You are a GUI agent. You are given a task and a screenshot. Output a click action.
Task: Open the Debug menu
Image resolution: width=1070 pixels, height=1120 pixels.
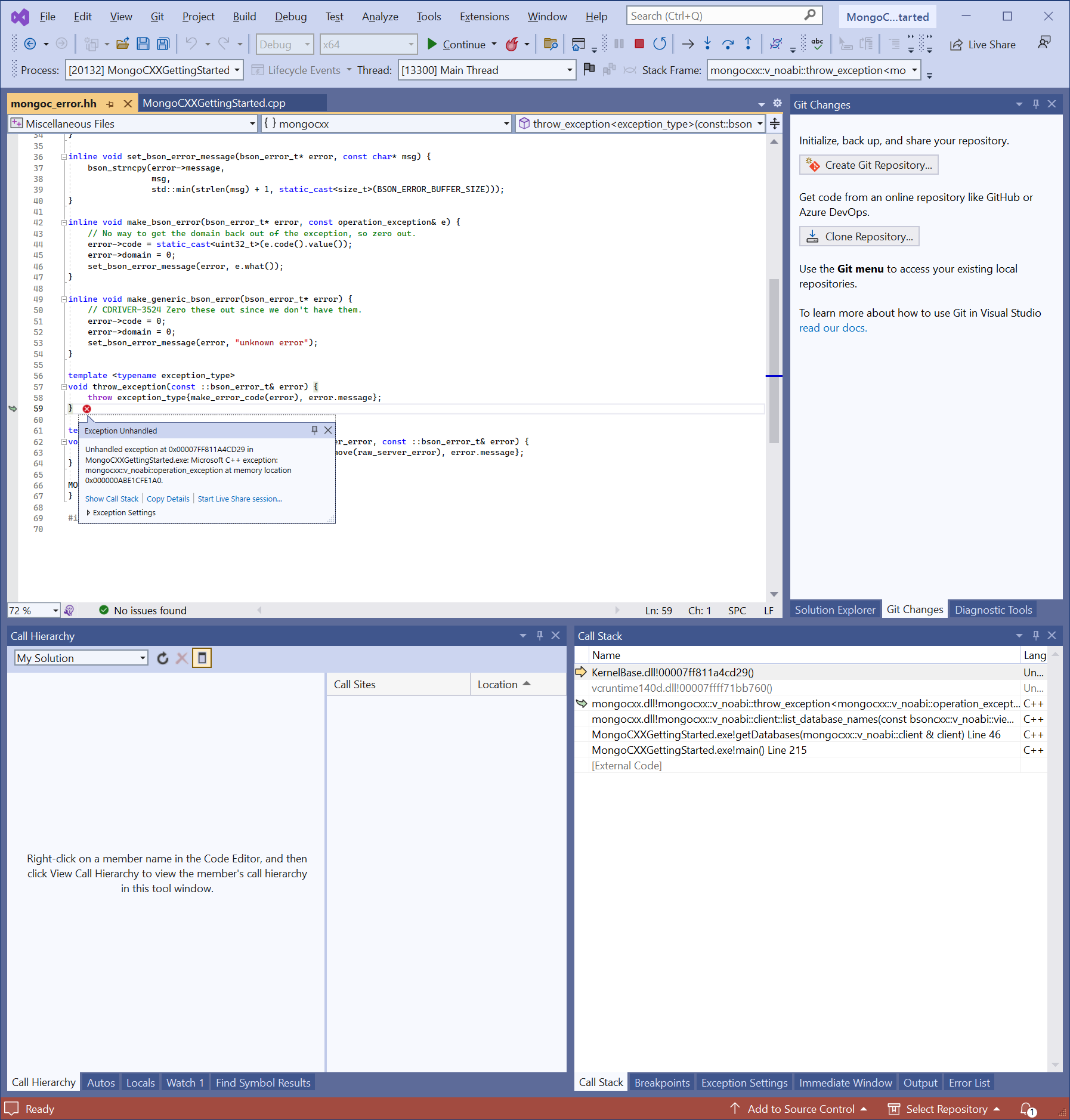290,17
